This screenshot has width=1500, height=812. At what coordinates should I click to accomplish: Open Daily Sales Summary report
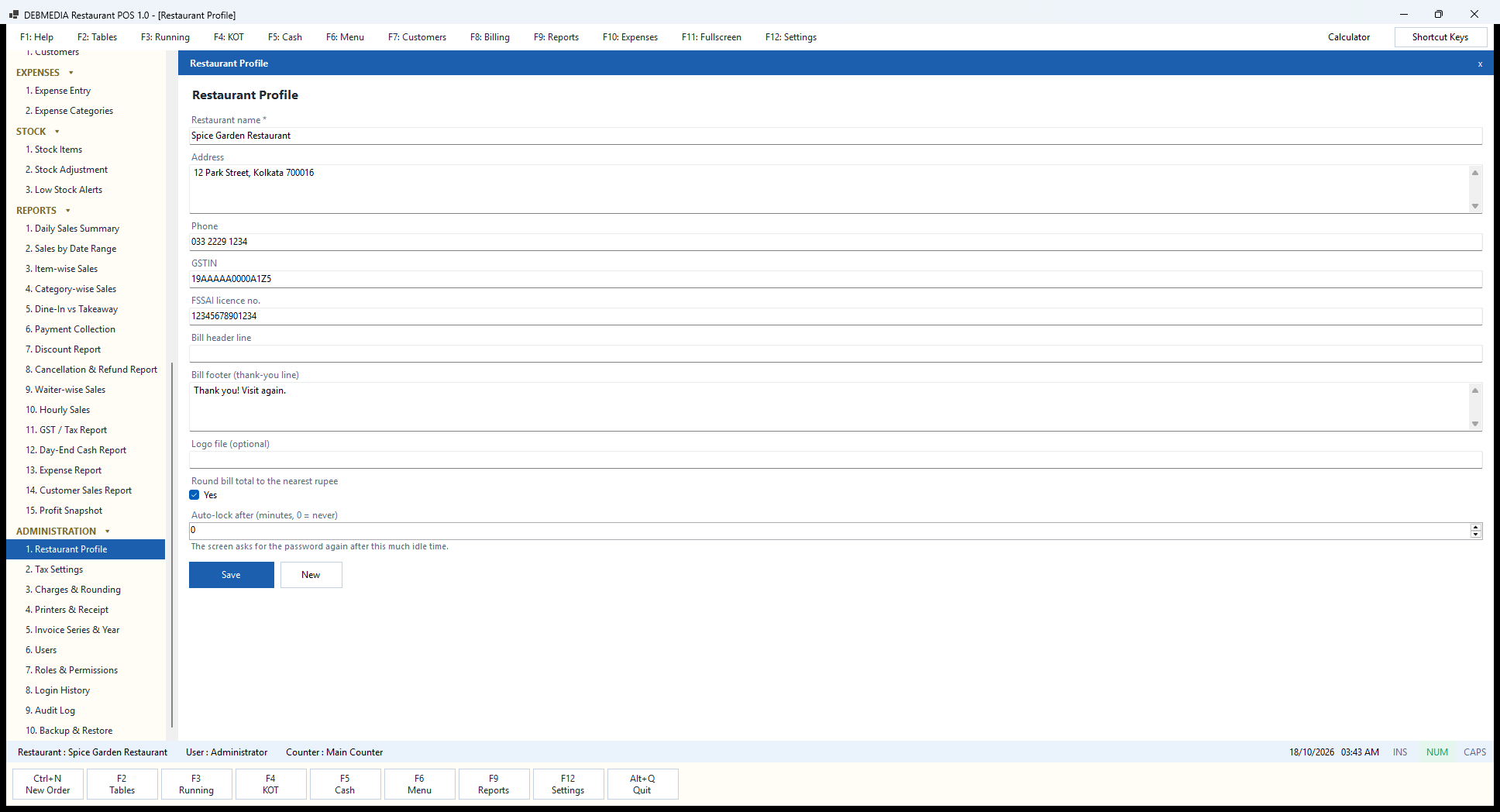pos(85,229)
